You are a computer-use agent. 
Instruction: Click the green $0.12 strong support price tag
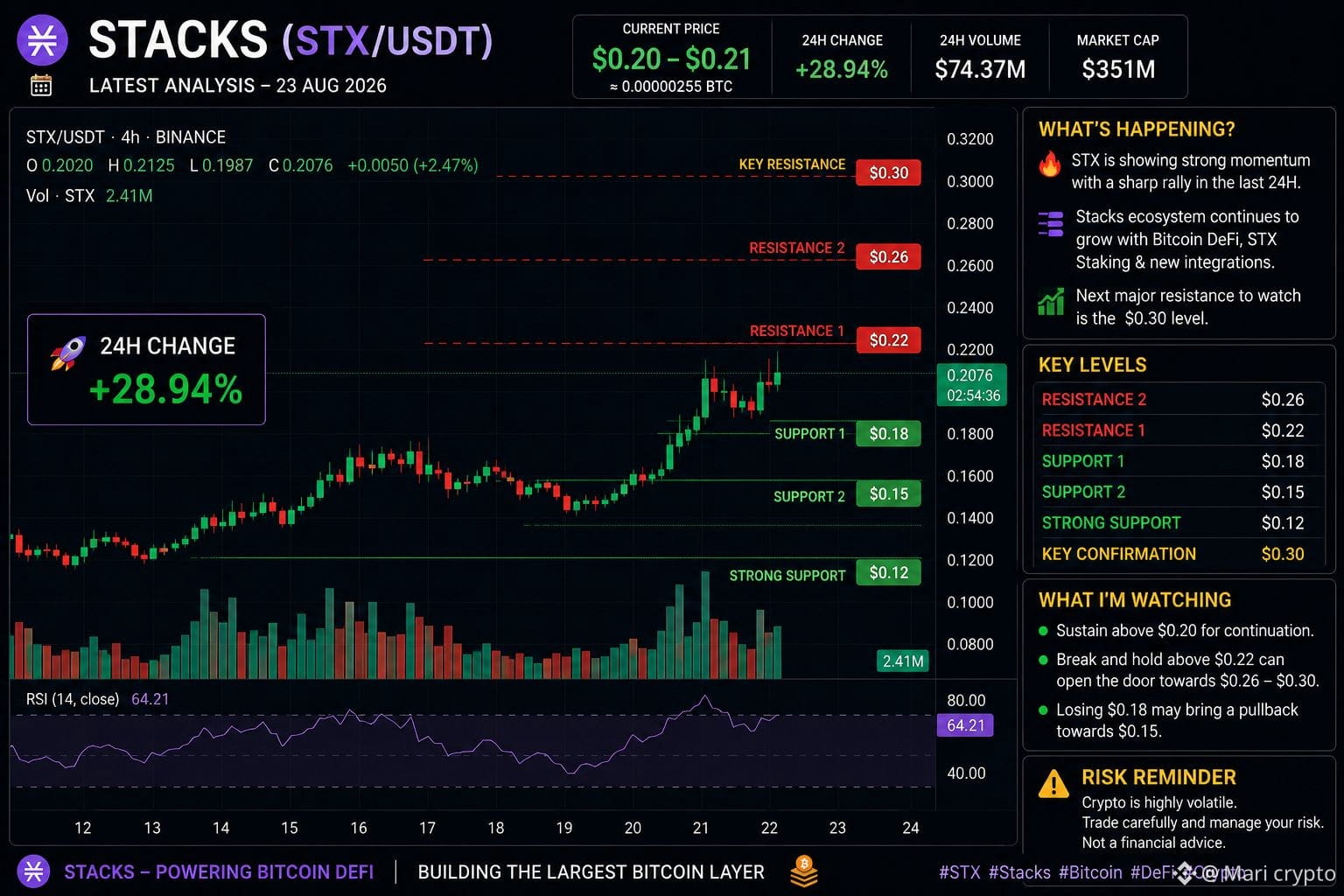(x=888, y=573)
